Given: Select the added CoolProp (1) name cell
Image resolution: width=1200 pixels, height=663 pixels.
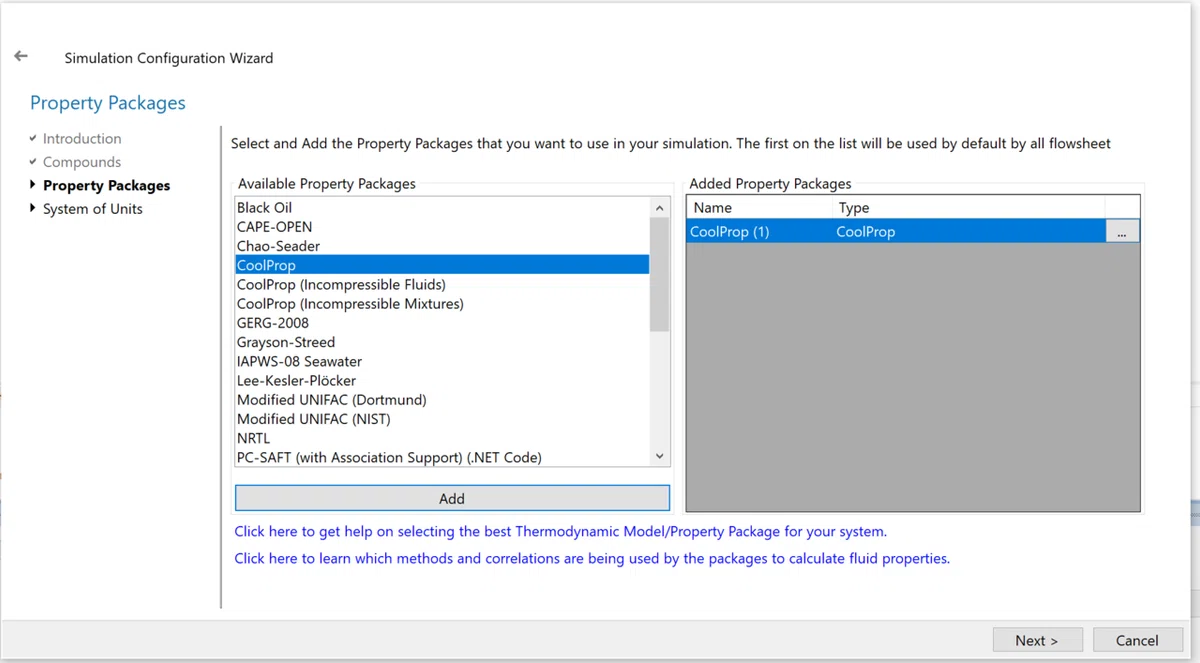Looking at the screenshot, I should [x=759, y=232].
